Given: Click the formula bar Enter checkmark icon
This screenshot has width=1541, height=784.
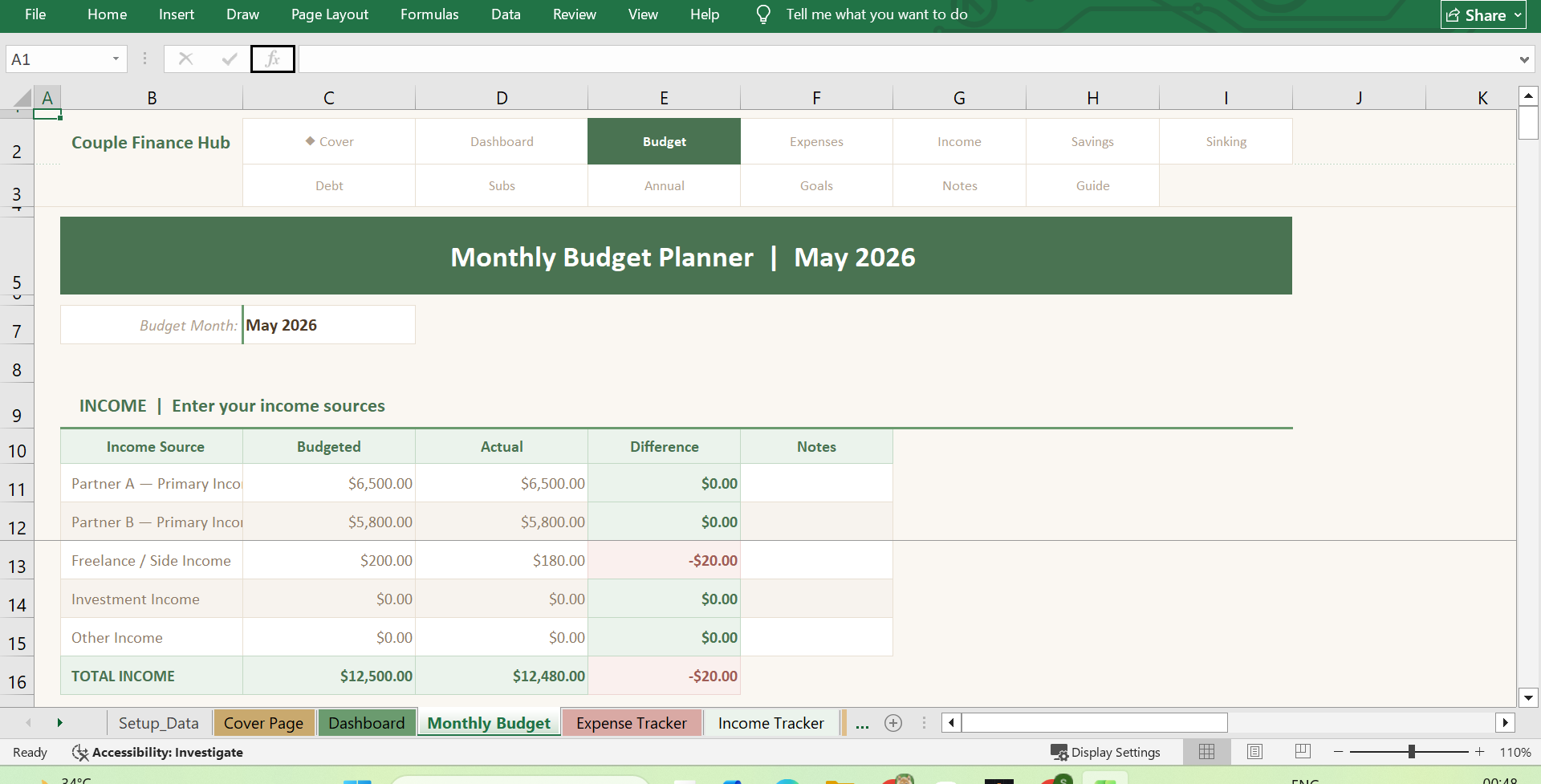Looking at the screenshot, I should click(230, 59).
